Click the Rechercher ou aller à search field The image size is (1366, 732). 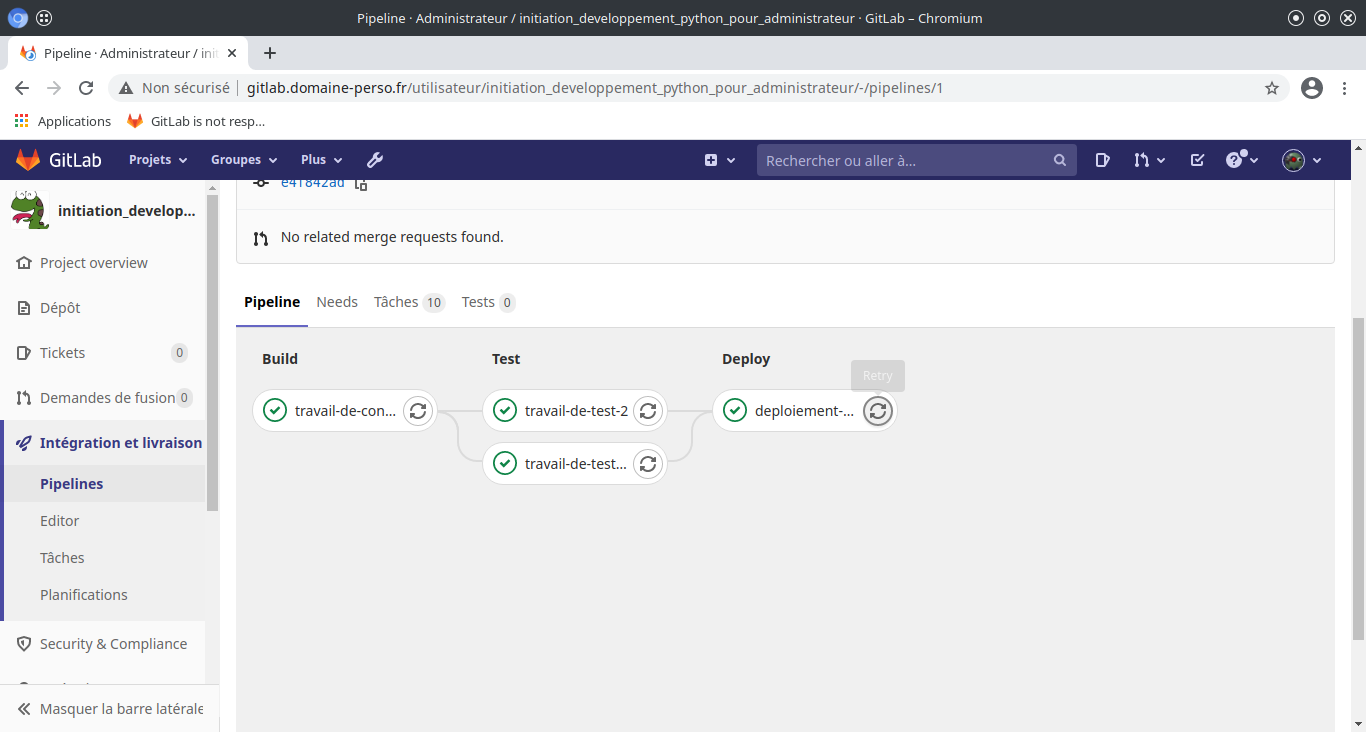[x=905, y=160]
